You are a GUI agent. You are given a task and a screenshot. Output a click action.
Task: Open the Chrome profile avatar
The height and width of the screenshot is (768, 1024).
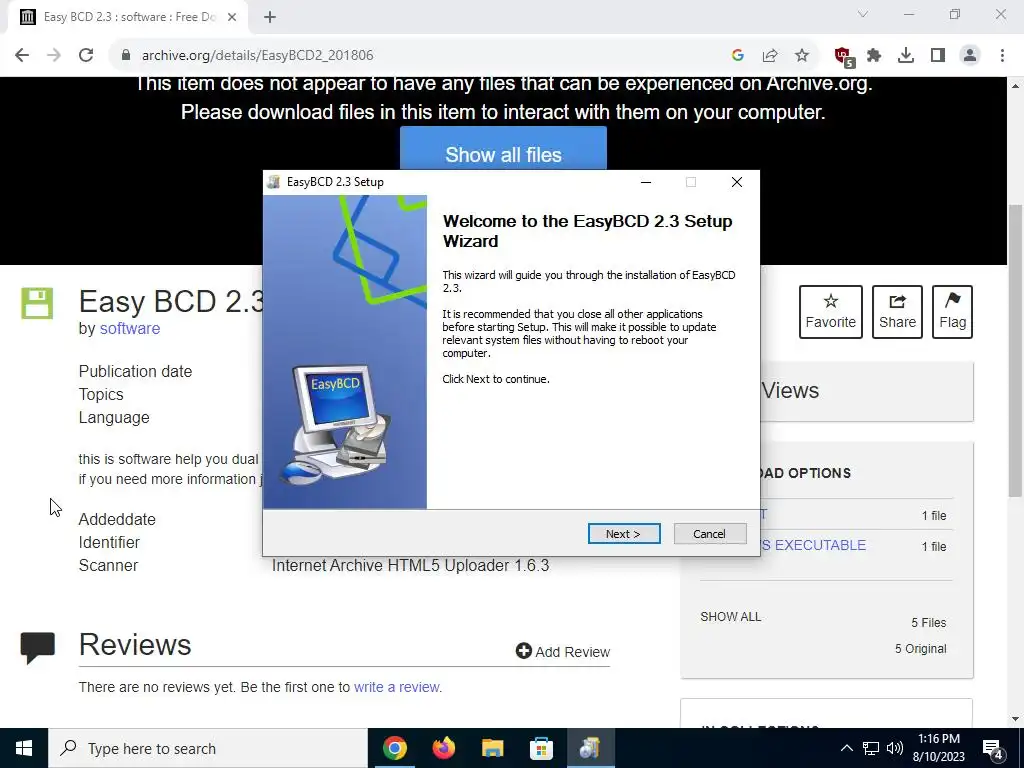point(970,56)
